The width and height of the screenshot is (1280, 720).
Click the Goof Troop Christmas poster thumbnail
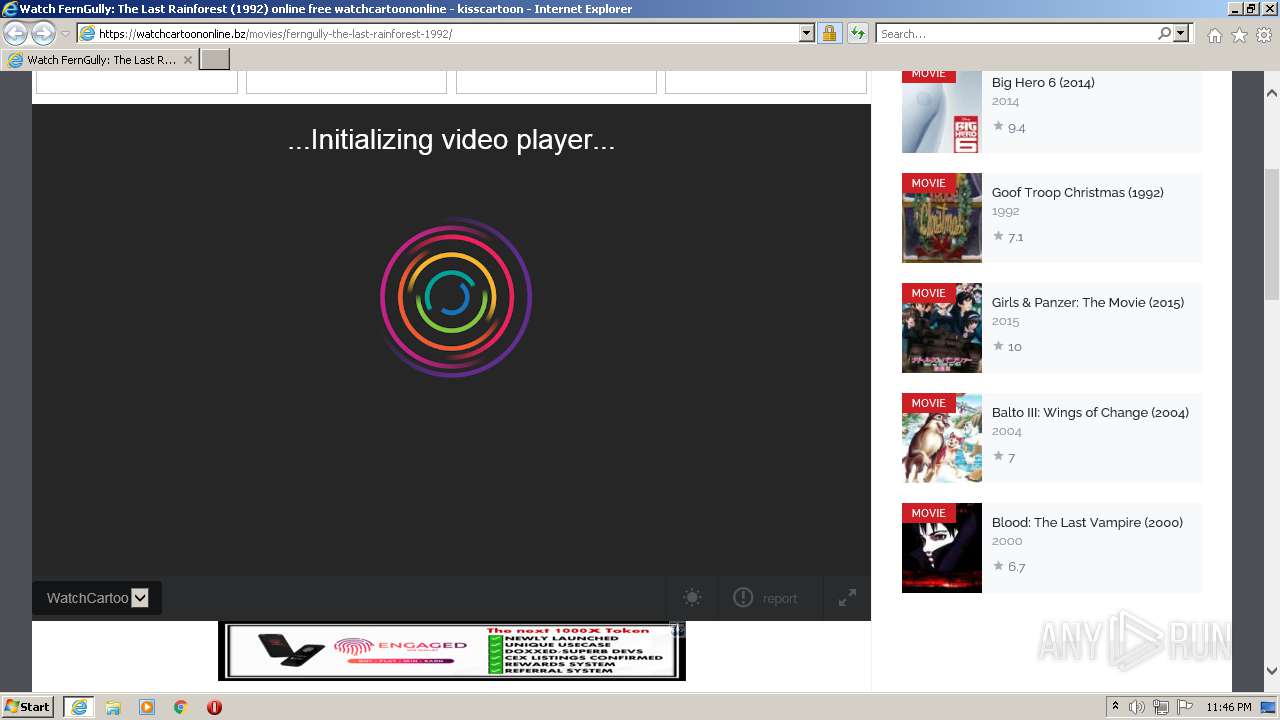(942, 218)
